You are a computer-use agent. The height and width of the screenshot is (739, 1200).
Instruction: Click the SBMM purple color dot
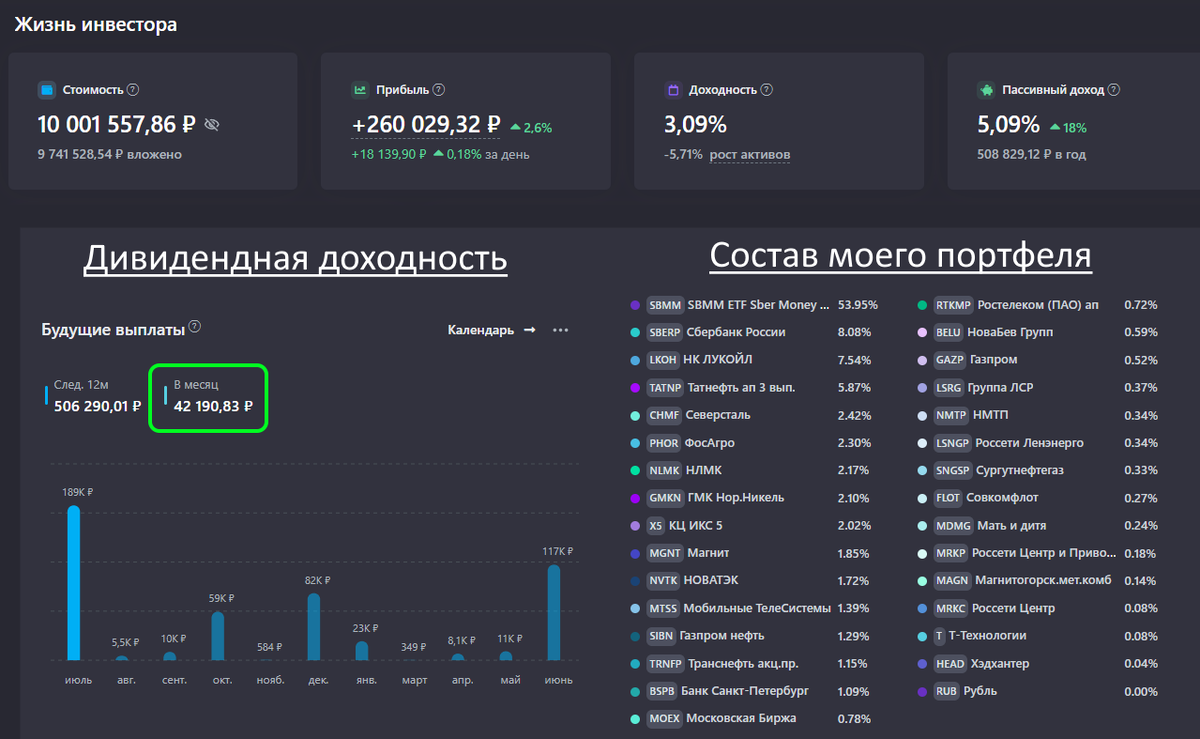[635, 305]
